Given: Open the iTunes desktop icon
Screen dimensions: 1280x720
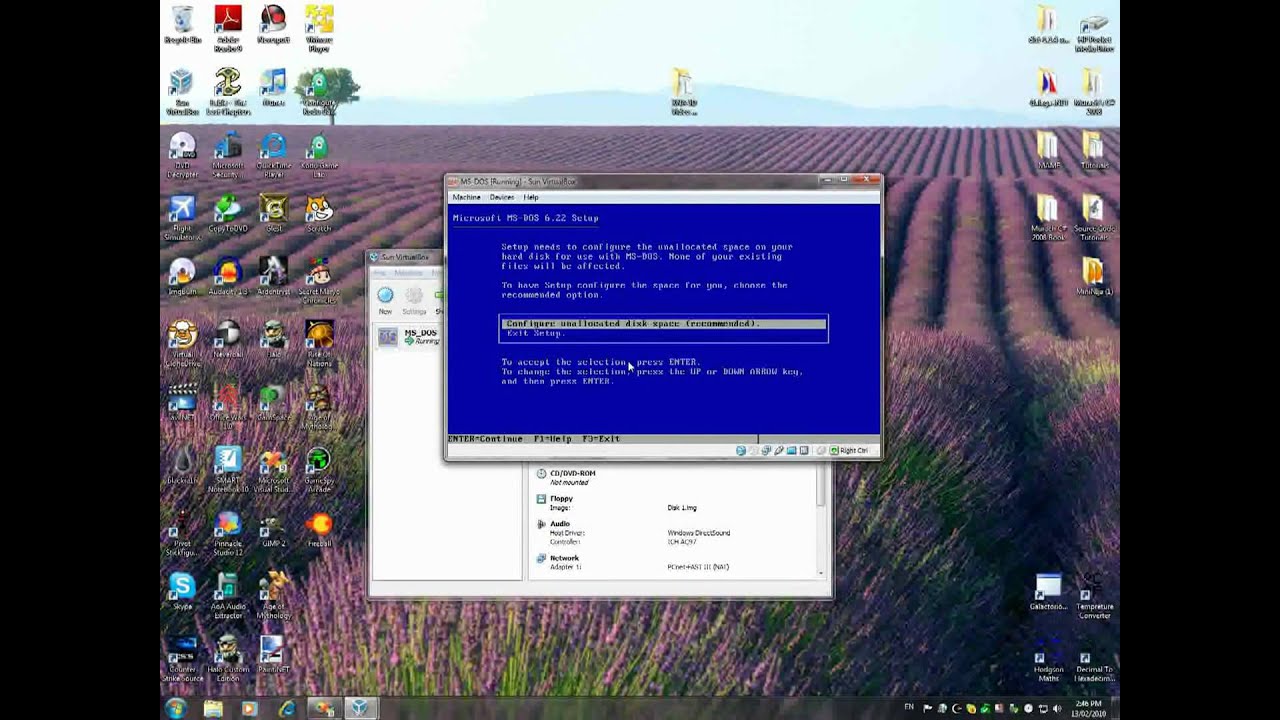Looking at the screenshot, I should (x=273, y=88).
